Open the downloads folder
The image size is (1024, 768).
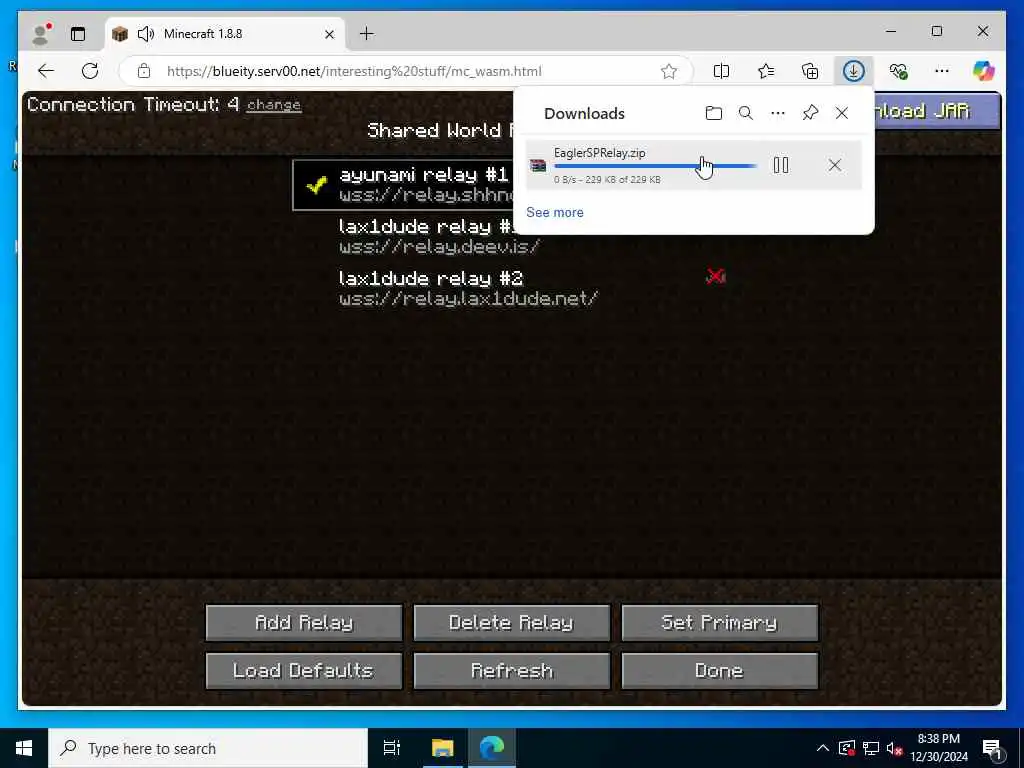tap(714, 113)
